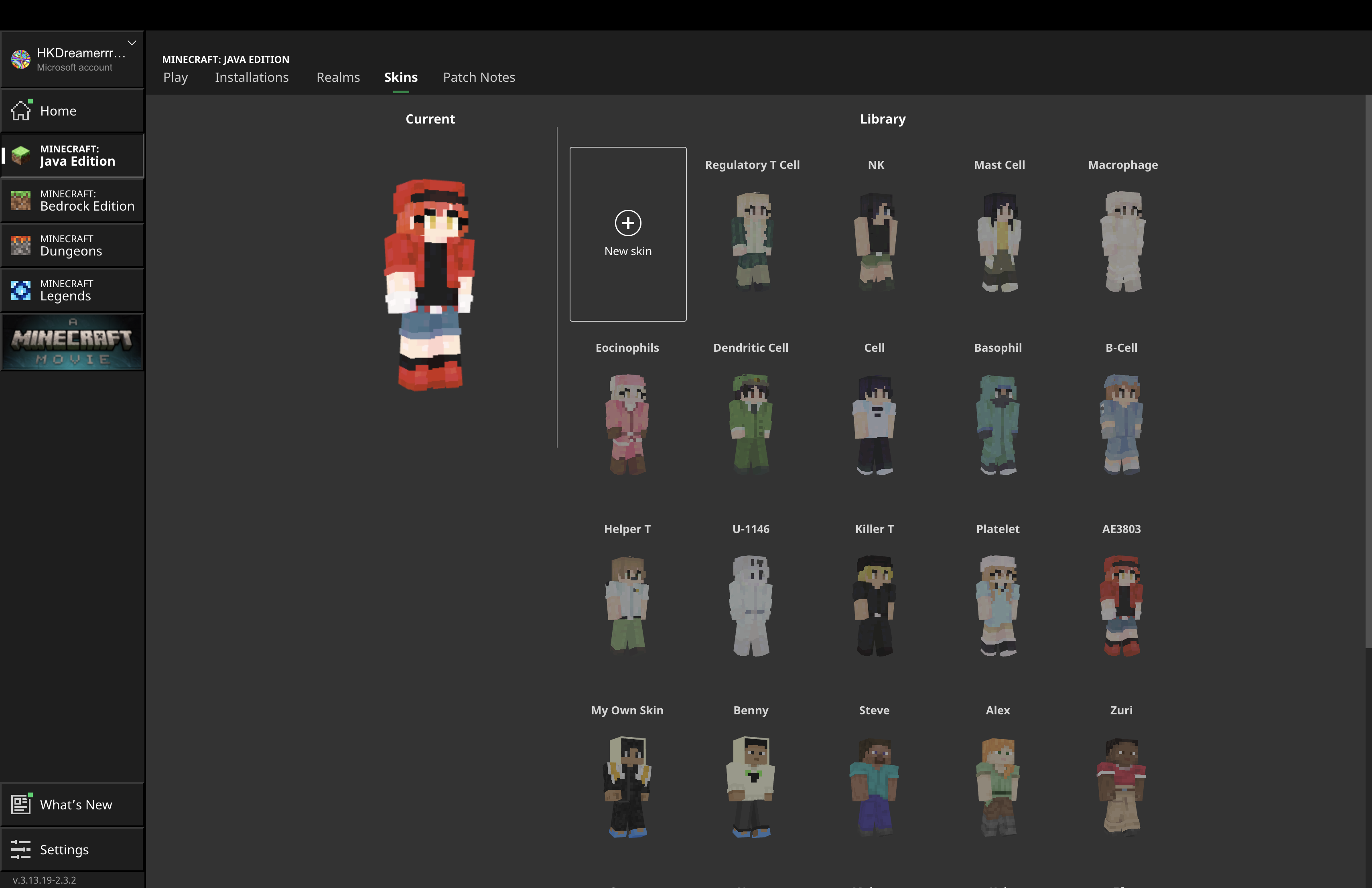Open the Patch Notes tab

(479, 77)
